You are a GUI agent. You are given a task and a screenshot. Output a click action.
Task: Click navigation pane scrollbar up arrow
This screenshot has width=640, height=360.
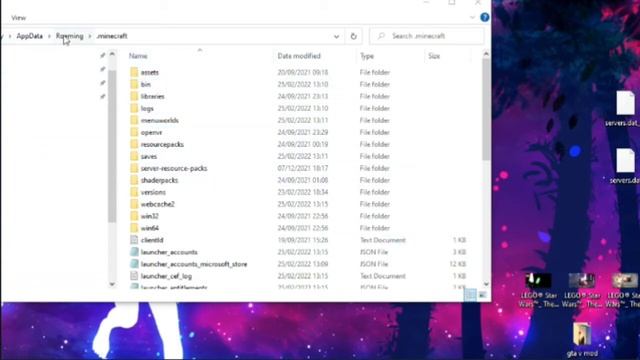[112, 53]
